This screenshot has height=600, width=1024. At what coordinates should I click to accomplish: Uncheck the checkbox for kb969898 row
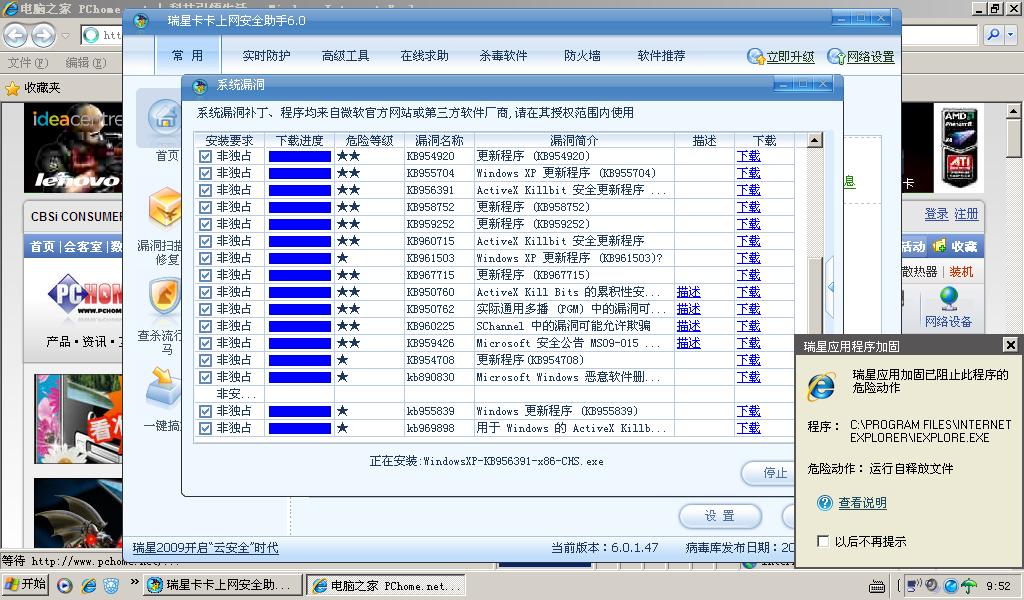[x=206, y=428]
